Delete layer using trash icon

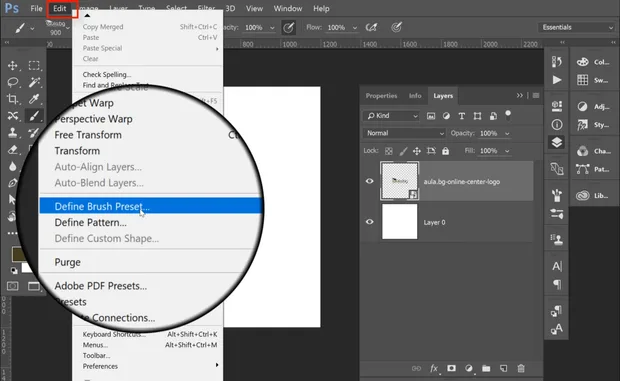click(521, 368)
